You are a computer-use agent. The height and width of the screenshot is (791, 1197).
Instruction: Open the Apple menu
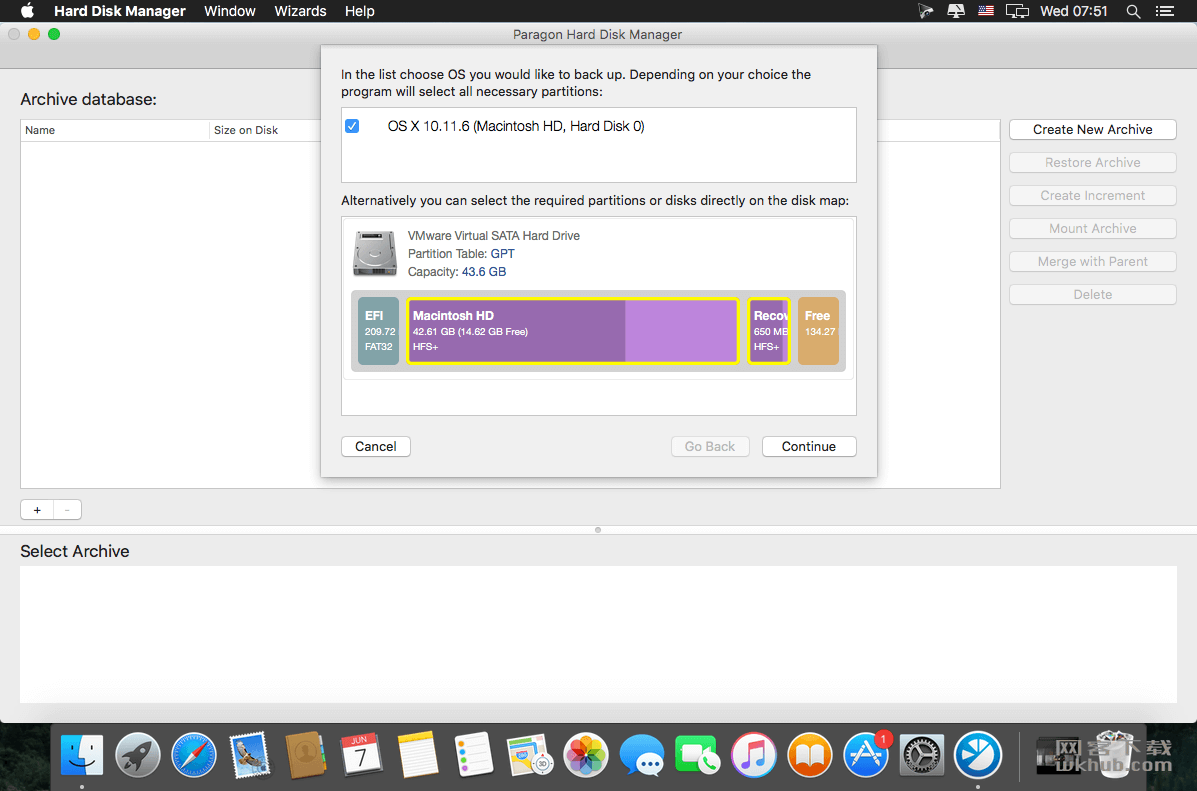tap(27, 11)
